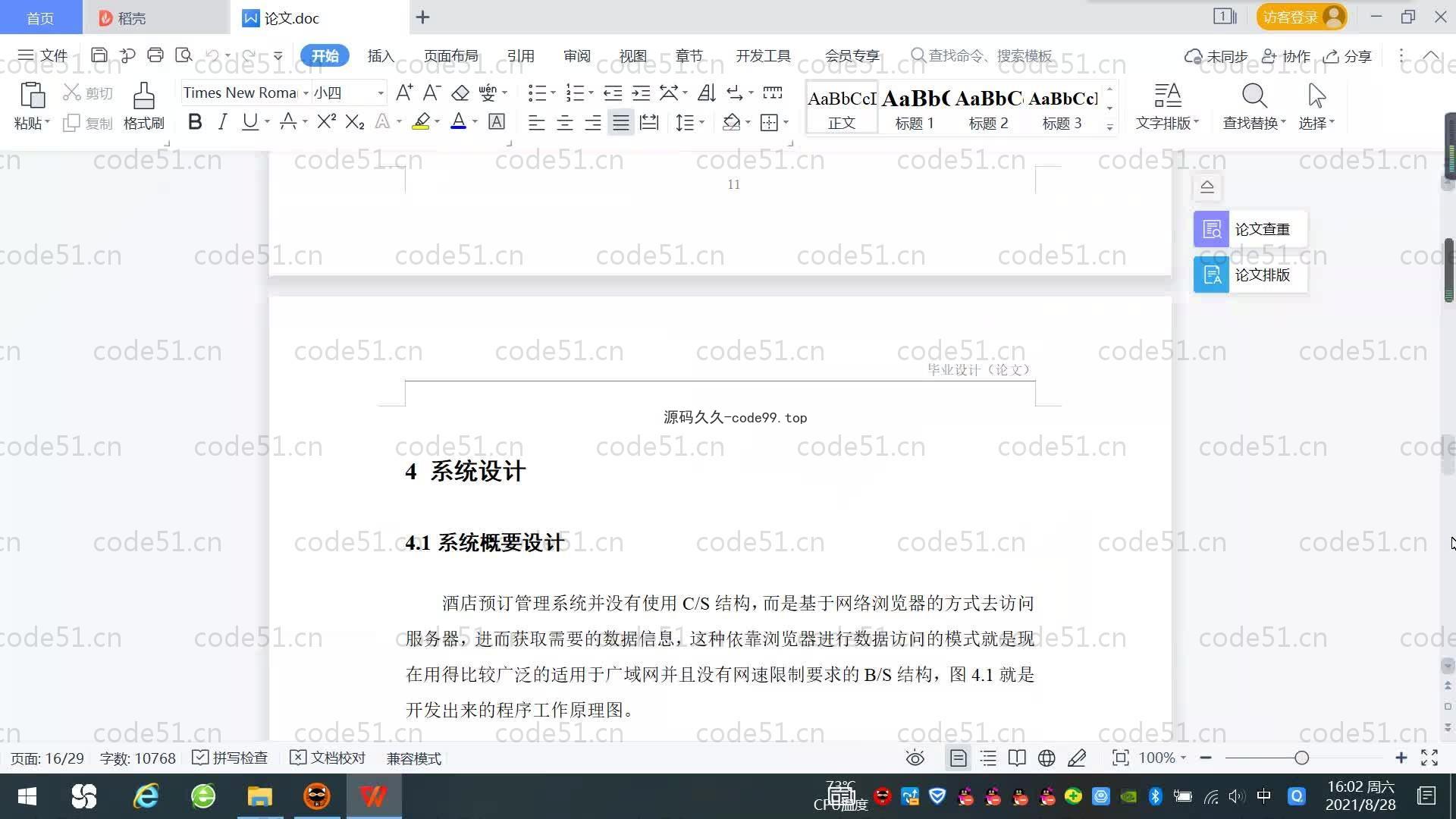The image size is (1456, 819).
Task: Decrease font size with A- icon
Action: pyautogui.click(x=432, y=93)
